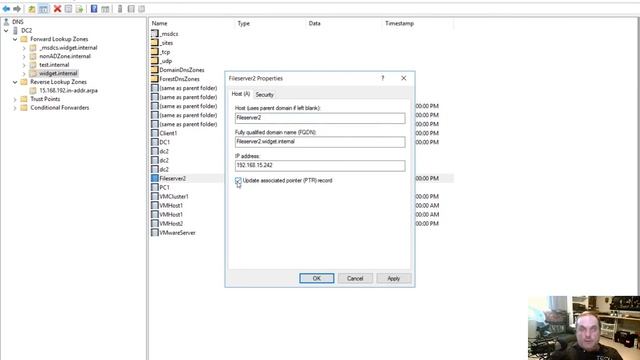
Task: Click the last icon in the toolbar
Action: (141, 9)
